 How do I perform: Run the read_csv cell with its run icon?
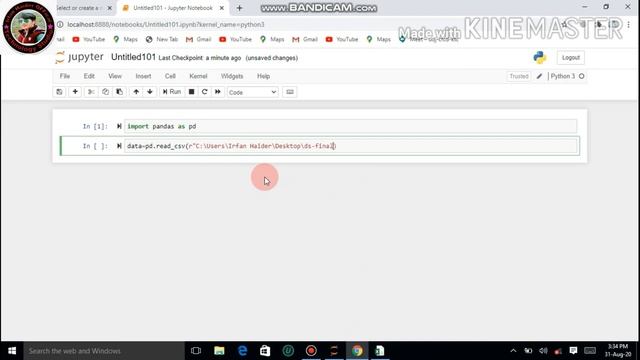119,146
